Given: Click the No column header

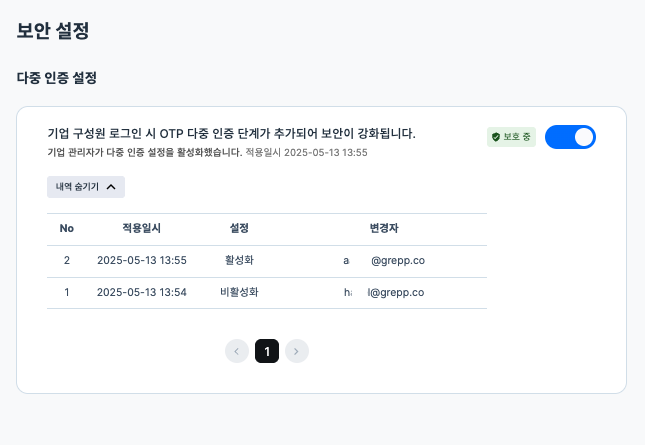Looking at the screenshot, I should pyautogui.click(x=67, y=228).
